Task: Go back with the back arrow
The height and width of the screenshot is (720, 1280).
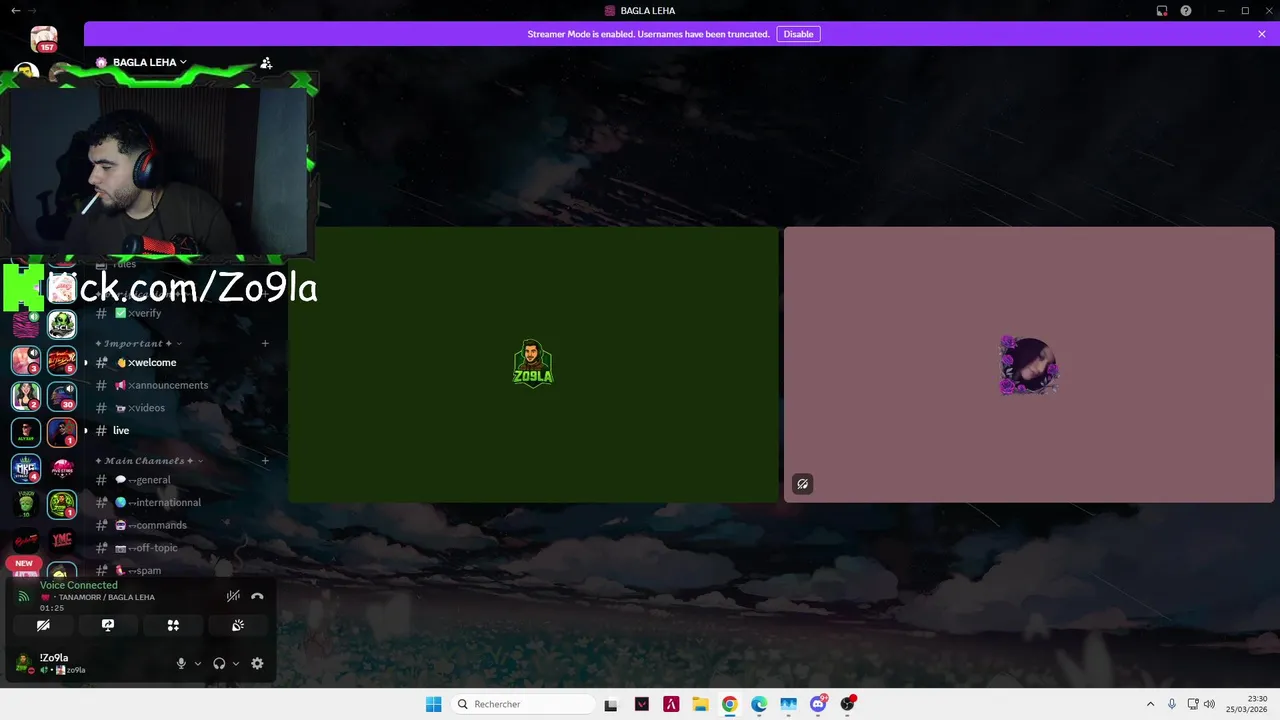Action: pos(15,11)
